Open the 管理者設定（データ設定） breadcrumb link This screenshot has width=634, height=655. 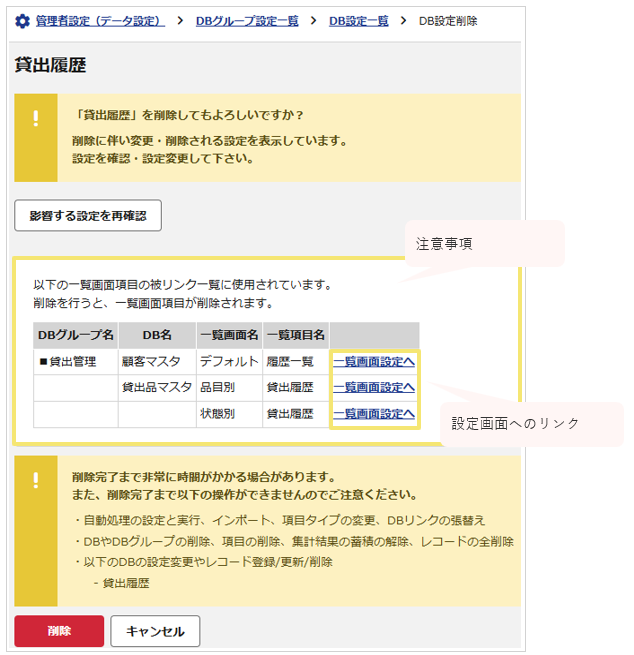pos(100,21)
